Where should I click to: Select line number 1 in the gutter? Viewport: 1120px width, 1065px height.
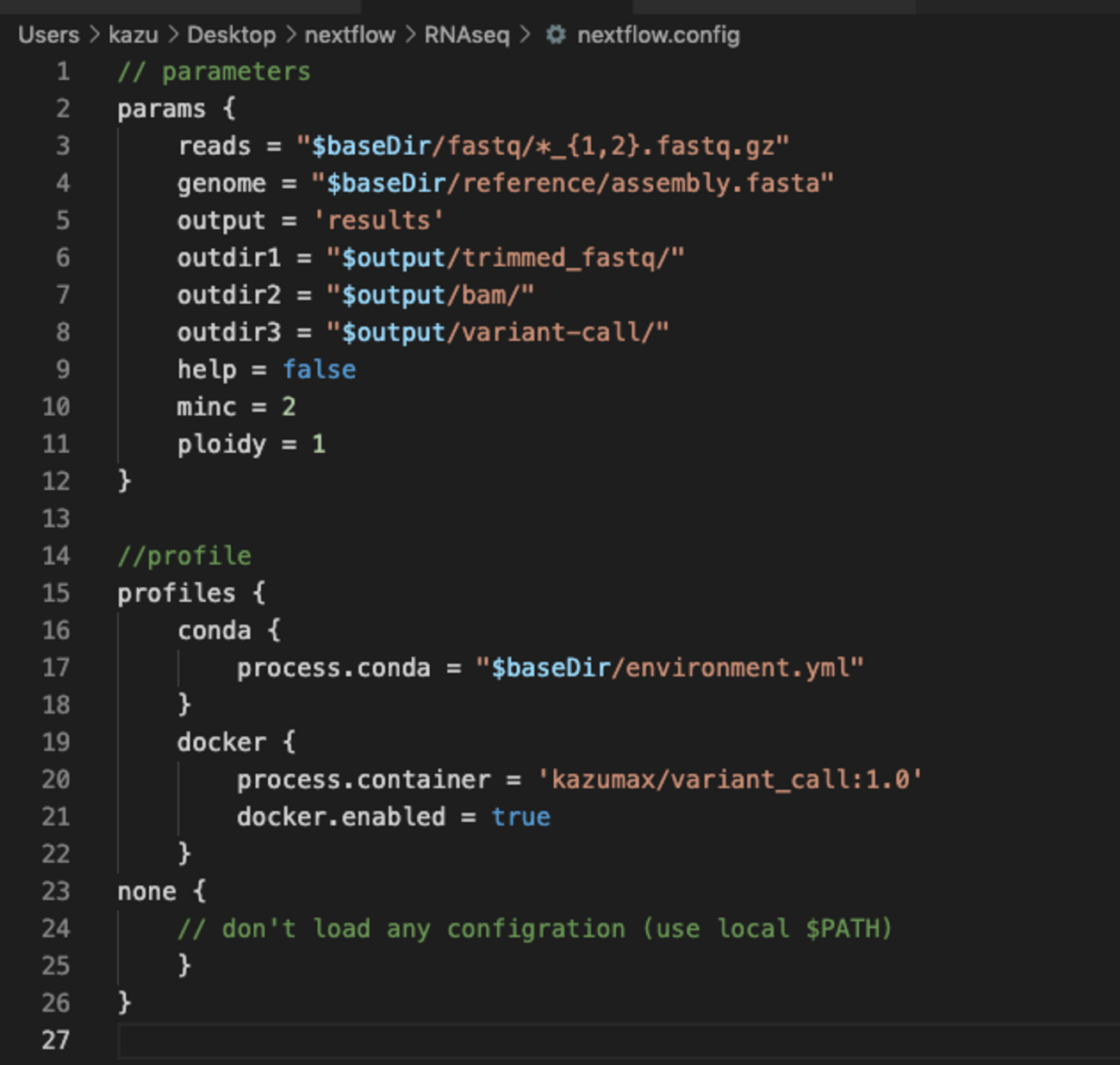[63, 71]
